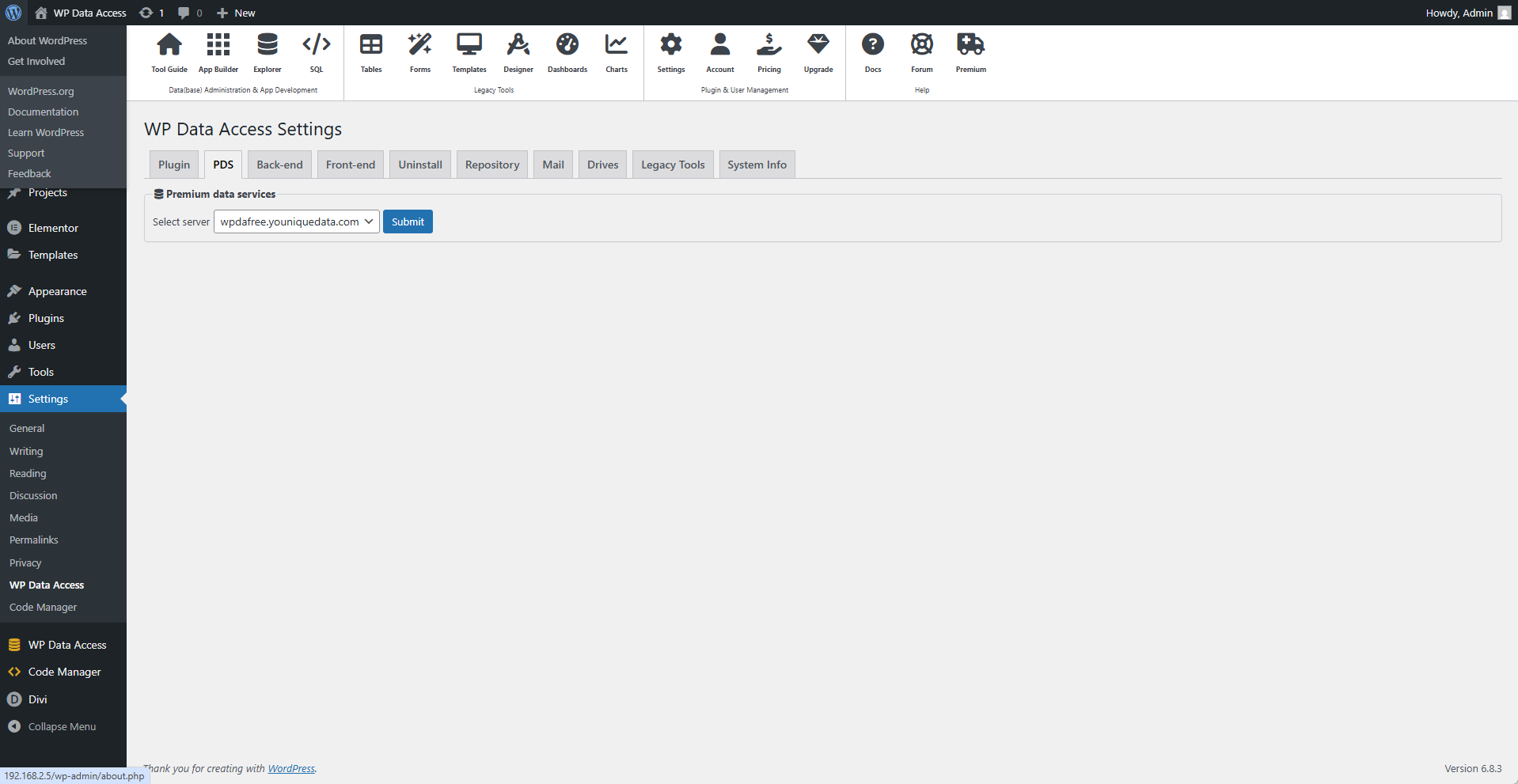Open the Designer legacy tool
This screenshot has width=1518, height=784.
pos(518,51)
